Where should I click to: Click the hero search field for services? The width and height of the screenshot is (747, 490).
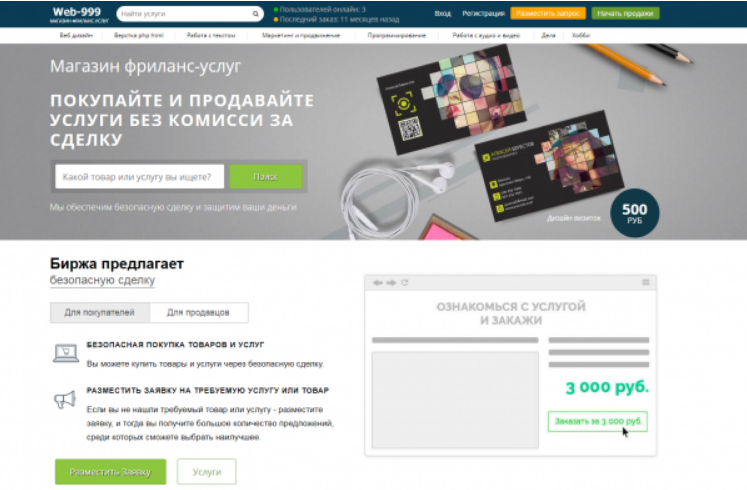140,177
